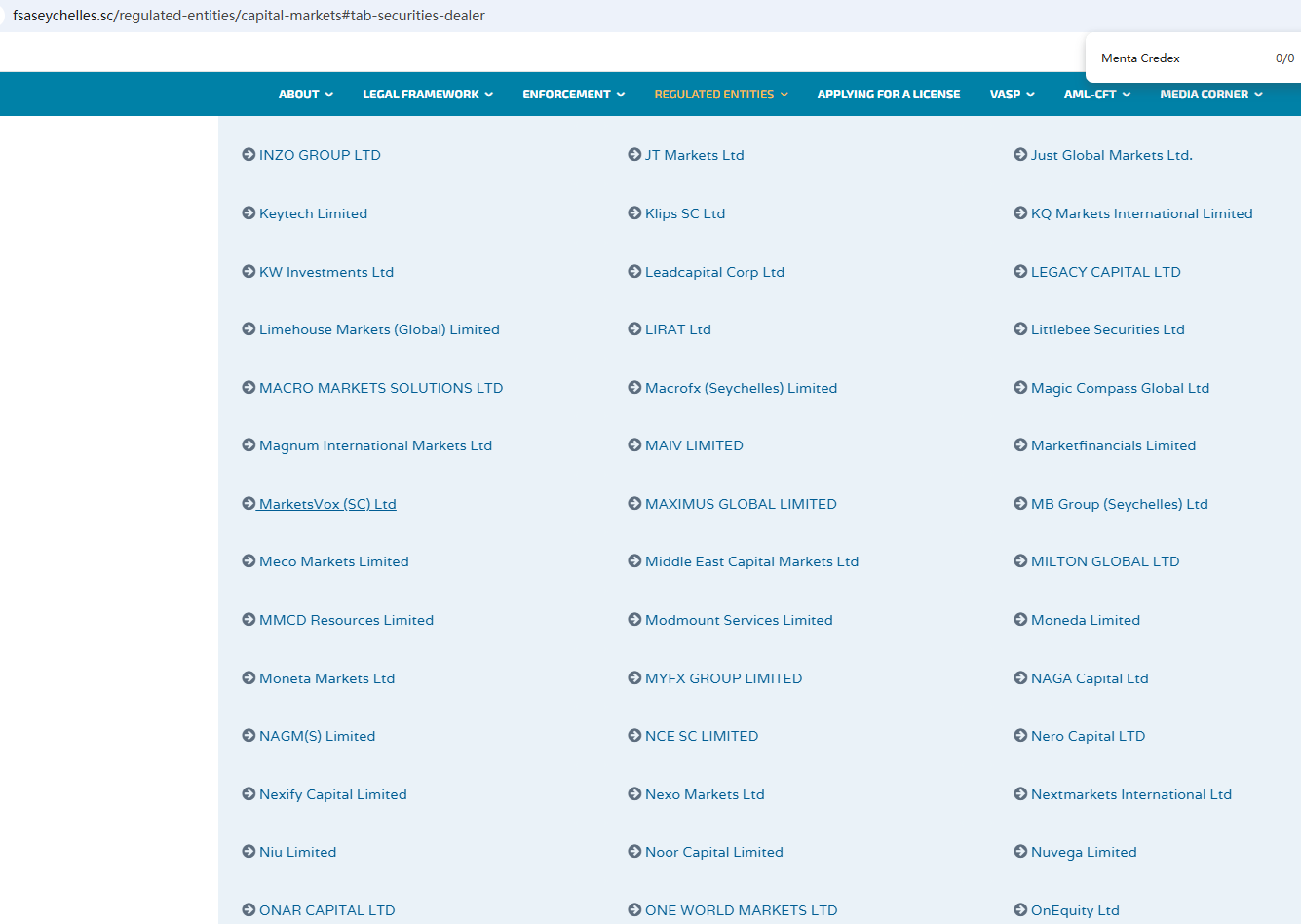Image resolution: width=1301 pixels, height=924 pixels.
Task: Open NAGA Capital Ltd entry
Action: click(x=1090, y=678)
